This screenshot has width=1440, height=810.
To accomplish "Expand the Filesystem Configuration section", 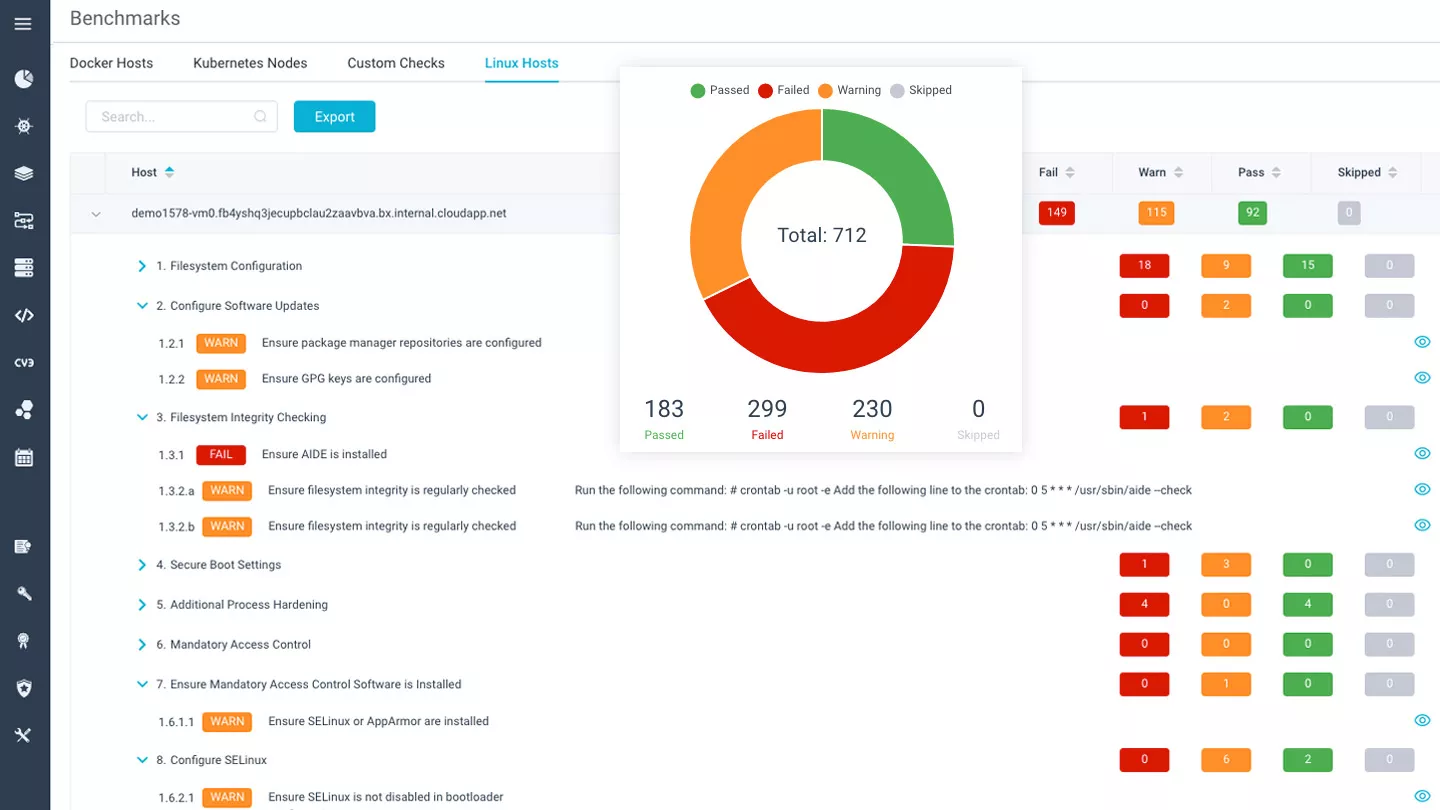I will pos(142,266).
